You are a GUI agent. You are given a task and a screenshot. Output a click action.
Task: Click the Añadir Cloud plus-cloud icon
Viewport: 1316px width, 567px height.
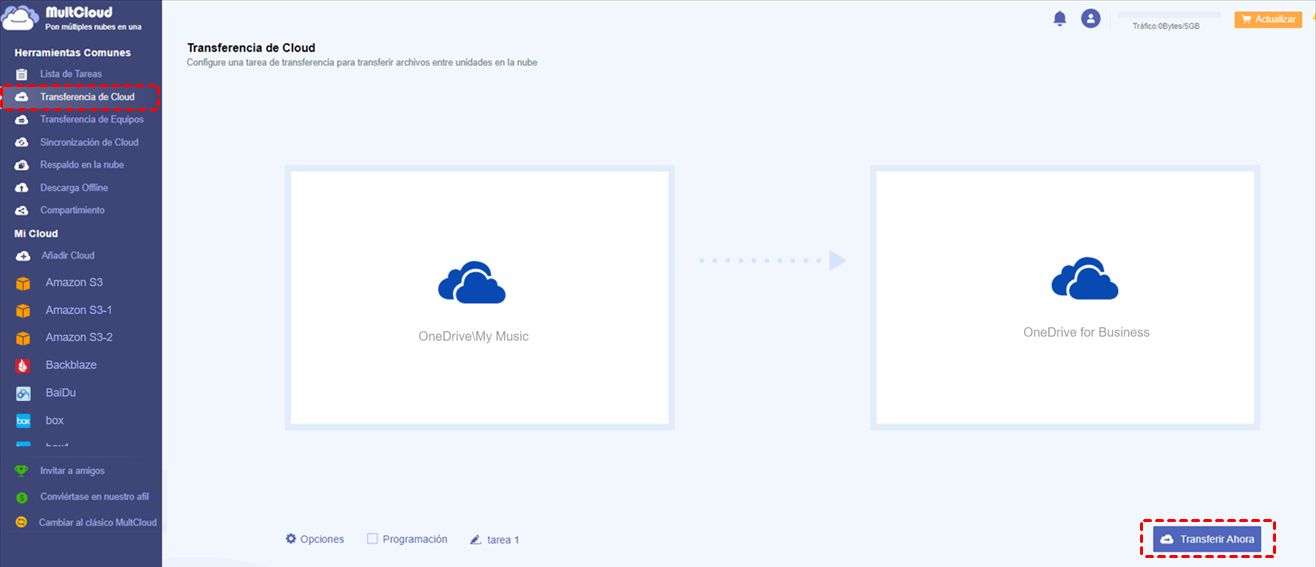pos(22,256)
